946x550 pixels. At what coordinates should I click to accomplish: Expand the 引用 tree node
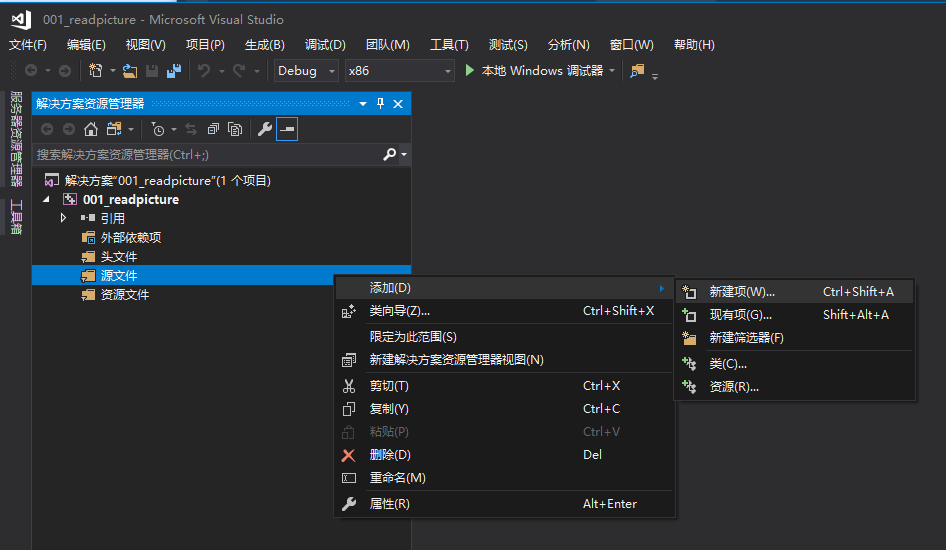(63, 218)
